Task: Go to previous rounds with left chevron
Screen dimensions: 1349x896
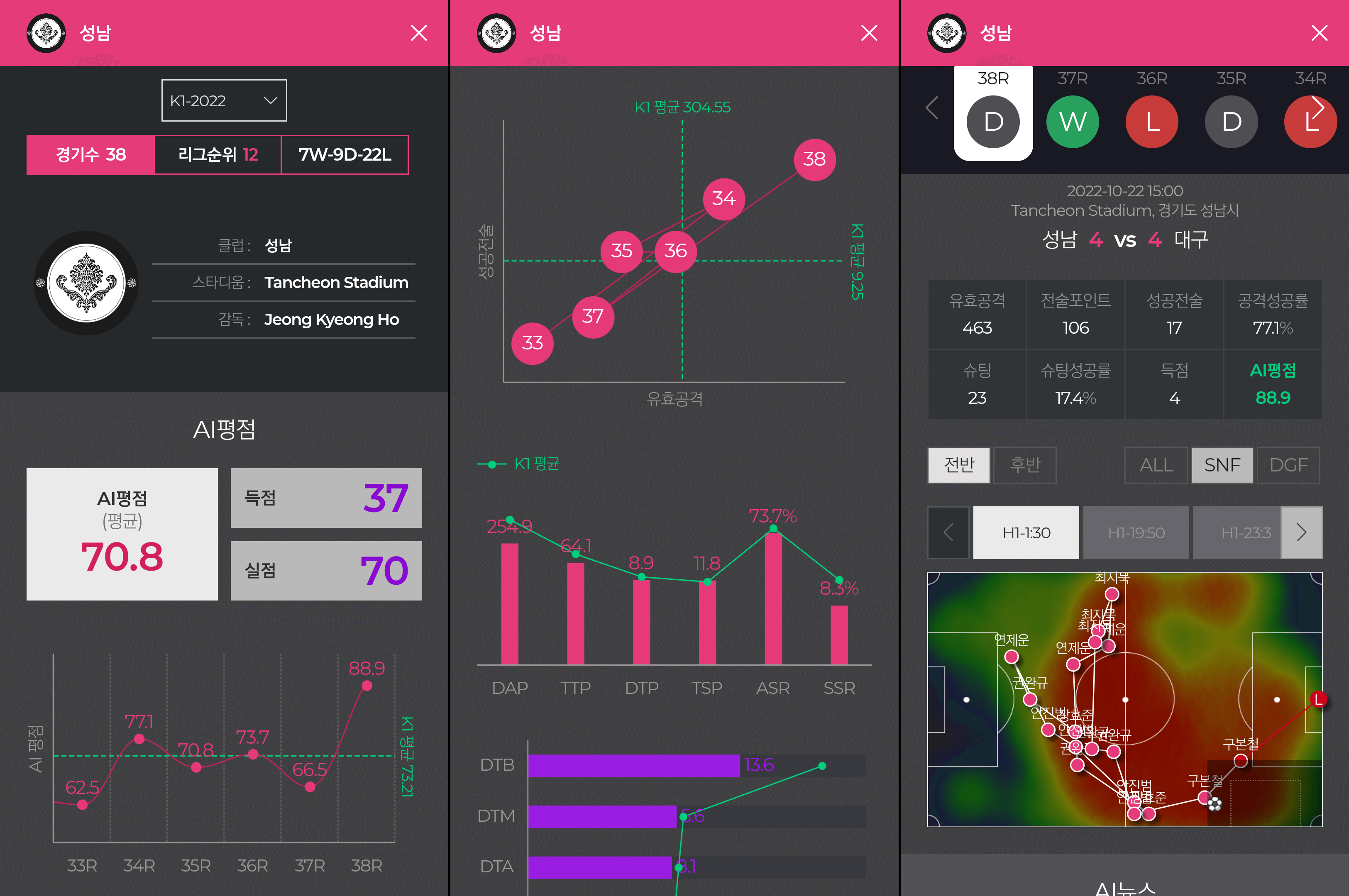Action: click(x=932, y=107)
